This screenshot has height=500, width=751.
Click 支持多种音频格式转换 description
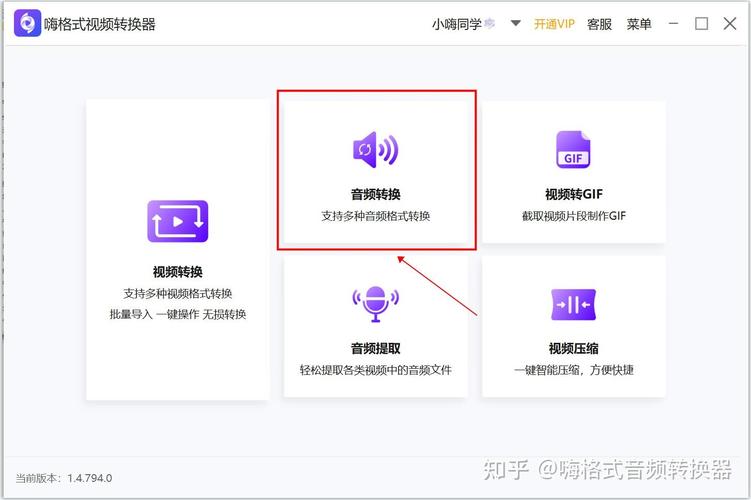[376, 216]
